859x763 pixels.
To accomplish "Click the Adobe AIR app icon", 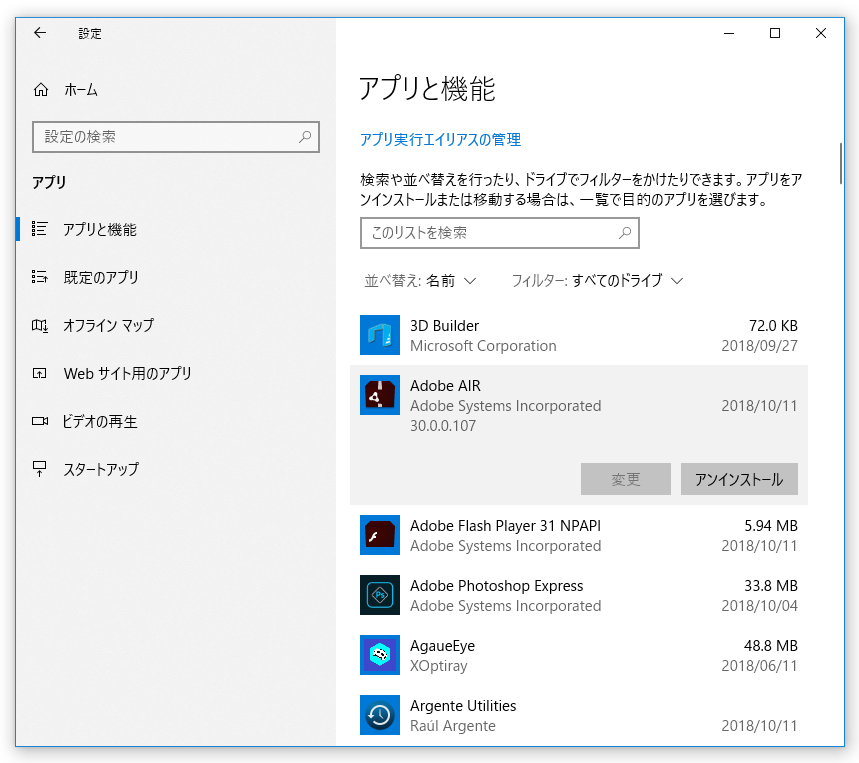I will pos(380,395).
